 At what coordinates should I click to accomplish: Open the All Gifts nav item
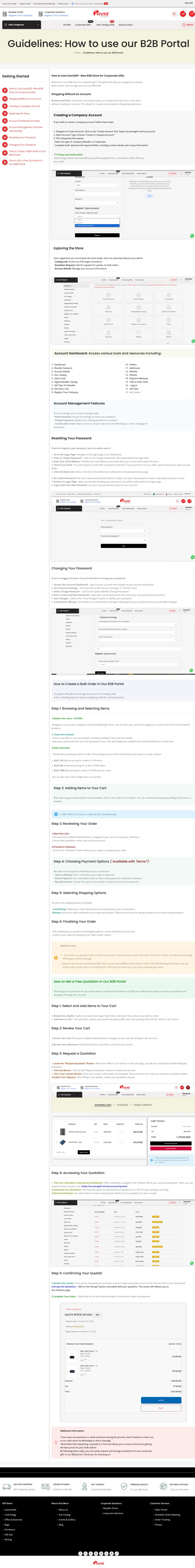(67, 25)
